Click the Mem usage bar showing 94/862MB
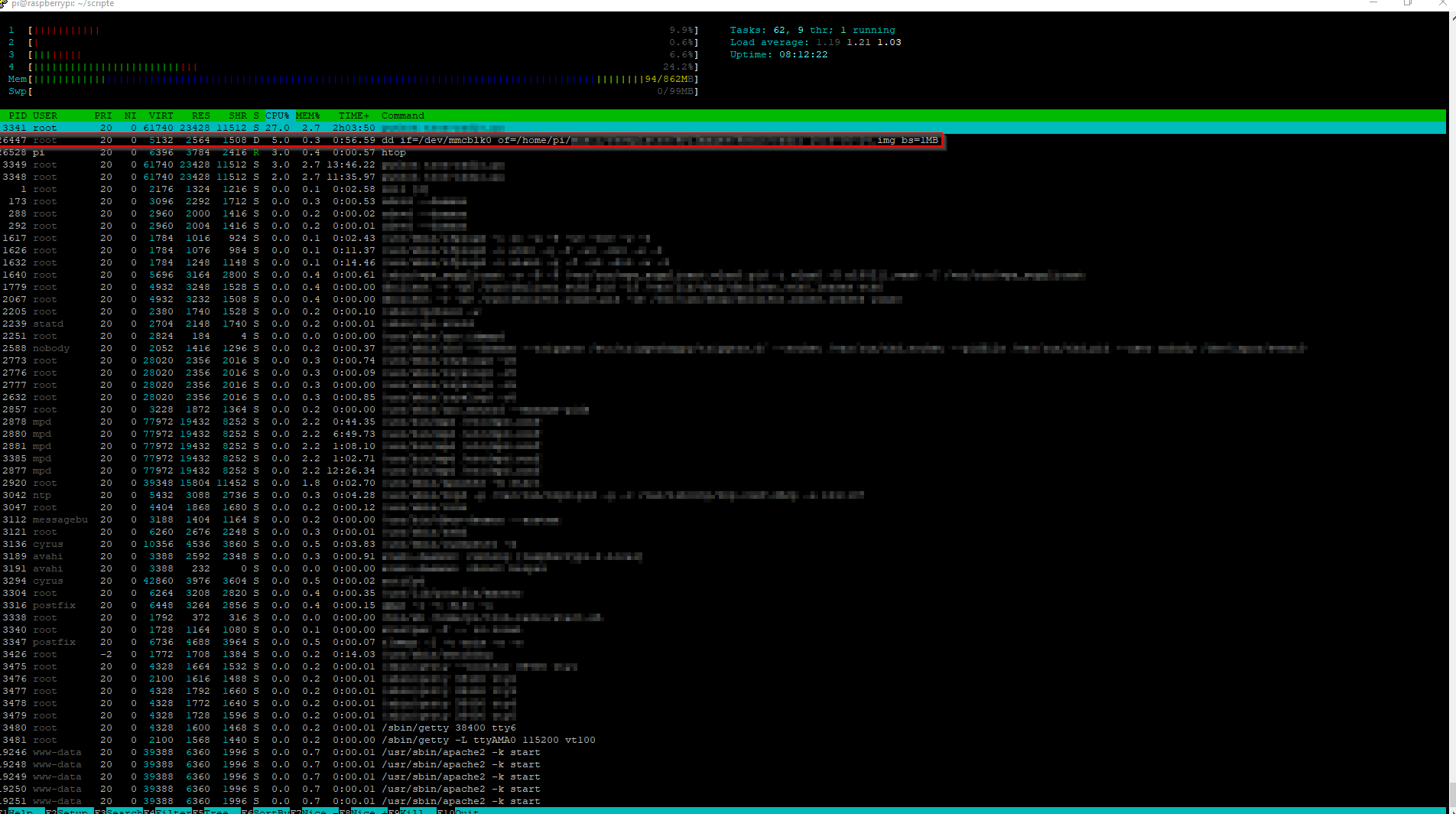The width and height of the screenshot is (1456, 814). tap(344, 79)
